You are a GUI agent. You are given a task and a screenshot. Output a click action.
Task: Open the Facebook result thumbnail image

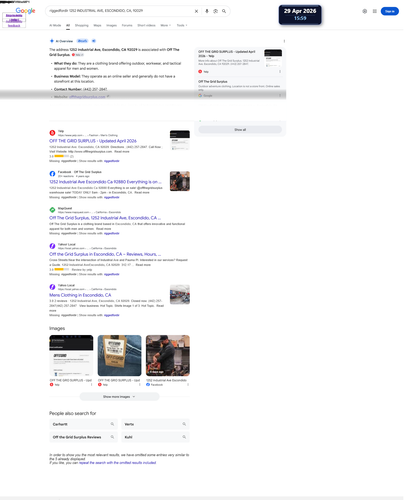pos(180,181)
